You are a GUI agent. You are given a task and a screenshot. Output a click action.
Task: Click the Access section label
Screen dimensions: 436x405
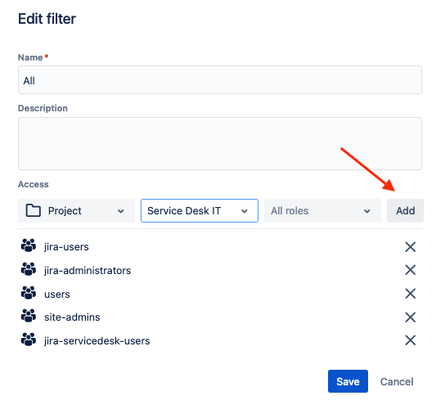pyautogui.click(x=33, y=184)
